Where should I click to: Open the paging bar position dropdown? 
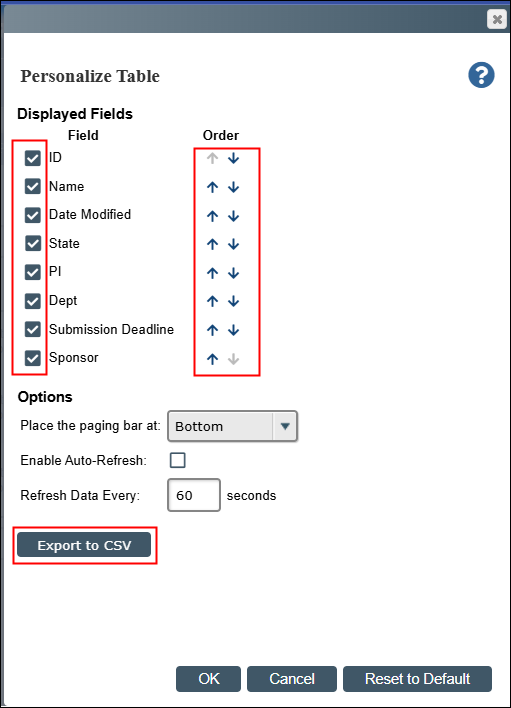[x=232, y=426]
